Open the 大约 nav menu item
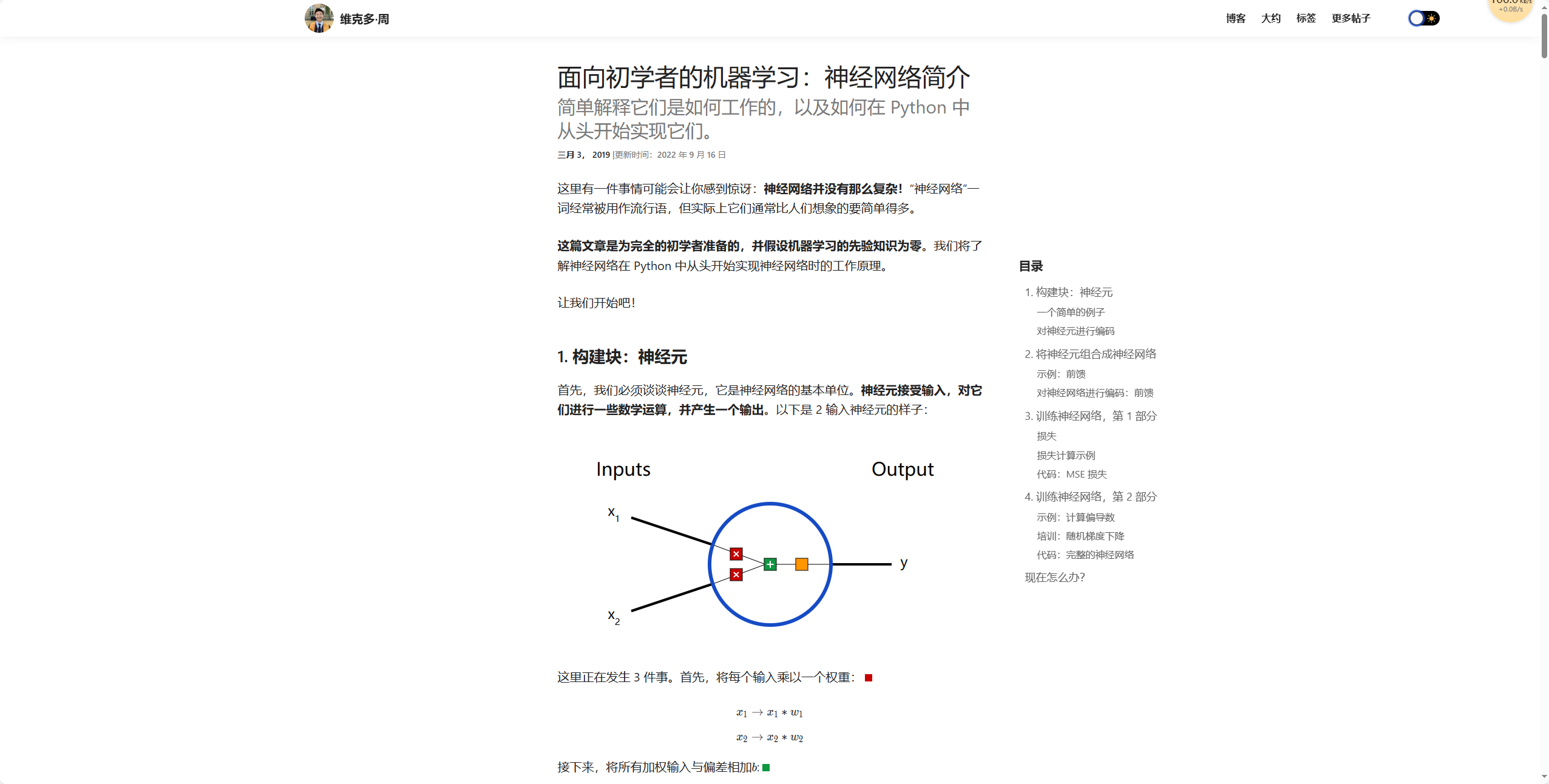Screen dimensions: 1549x784 [1270, 18]
